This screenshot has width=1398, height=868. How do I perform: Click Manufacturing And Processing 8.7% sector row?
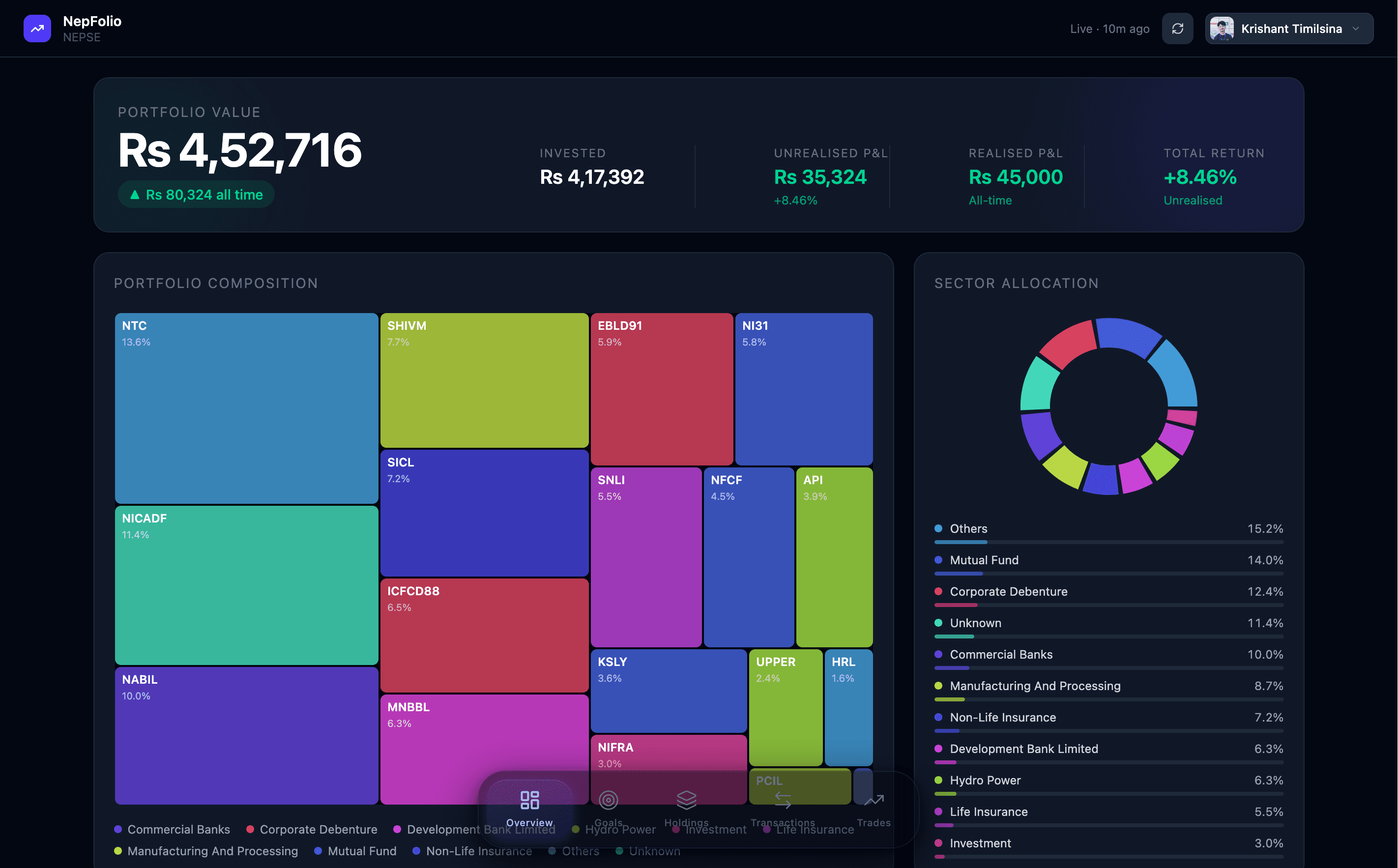point(1108,690)
